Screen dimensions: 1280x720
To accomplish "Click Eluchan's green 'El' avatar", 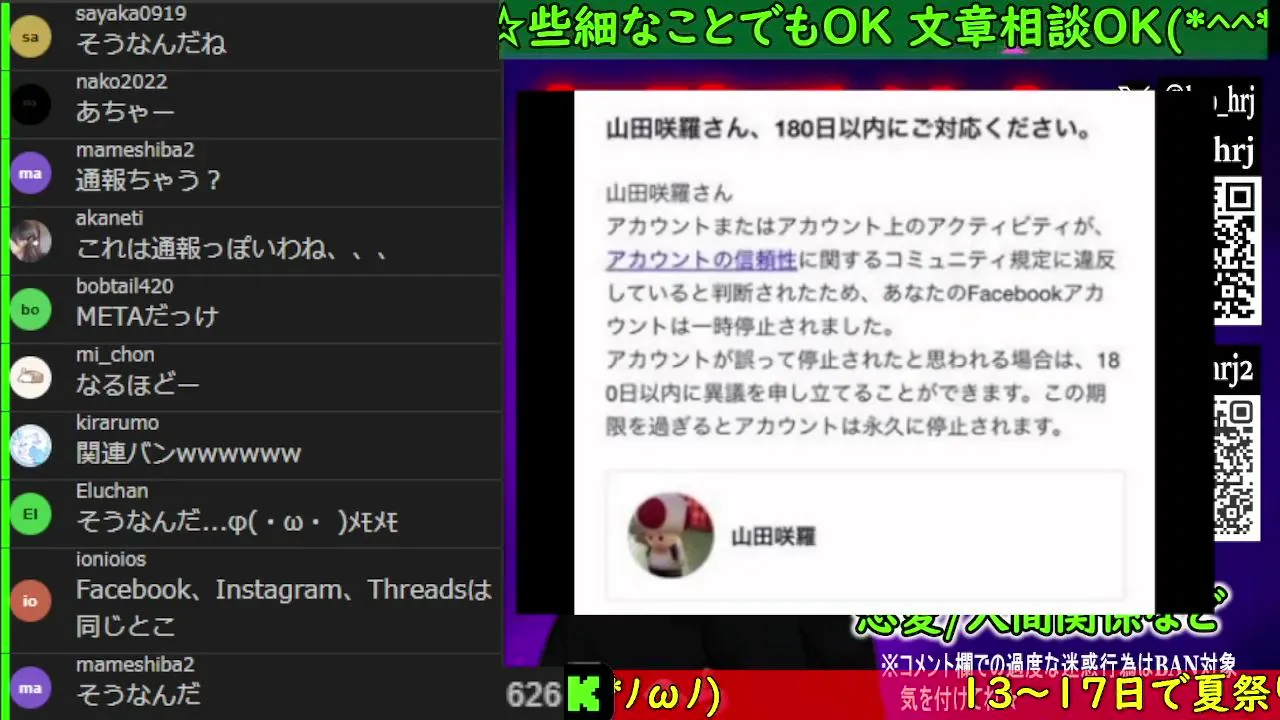I will (30, 513).
